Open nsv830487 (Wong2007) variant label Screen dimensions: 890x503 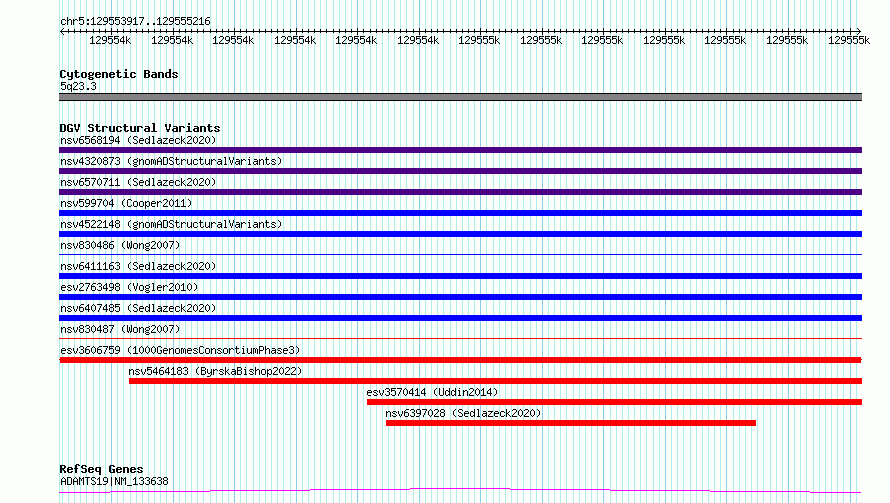(120, 329)
